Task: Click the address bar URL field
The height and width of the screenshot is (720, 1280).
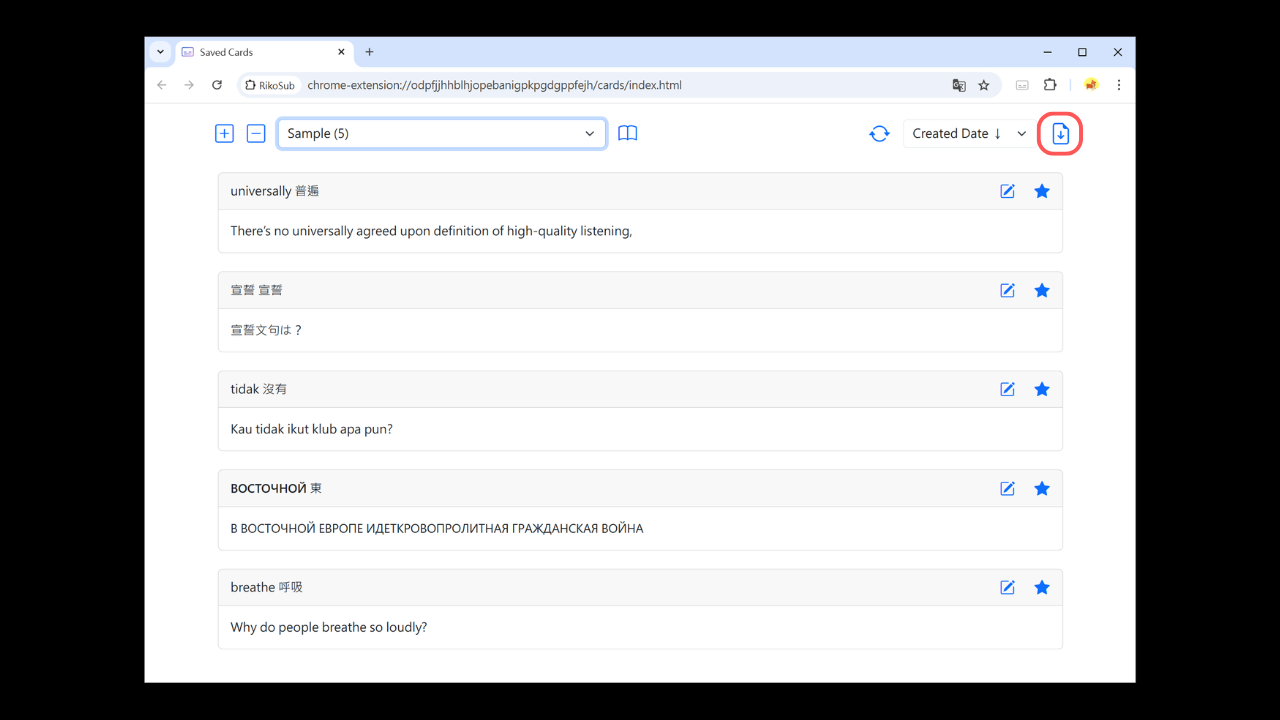Action: click(x=600, y=85)
